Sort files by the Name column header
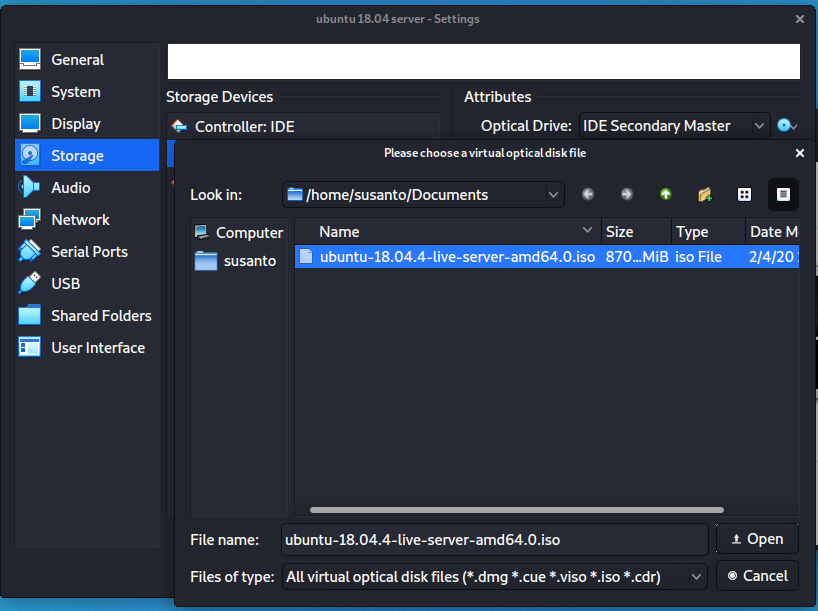Viewport: 818px width, 611px height. (340, 231)
